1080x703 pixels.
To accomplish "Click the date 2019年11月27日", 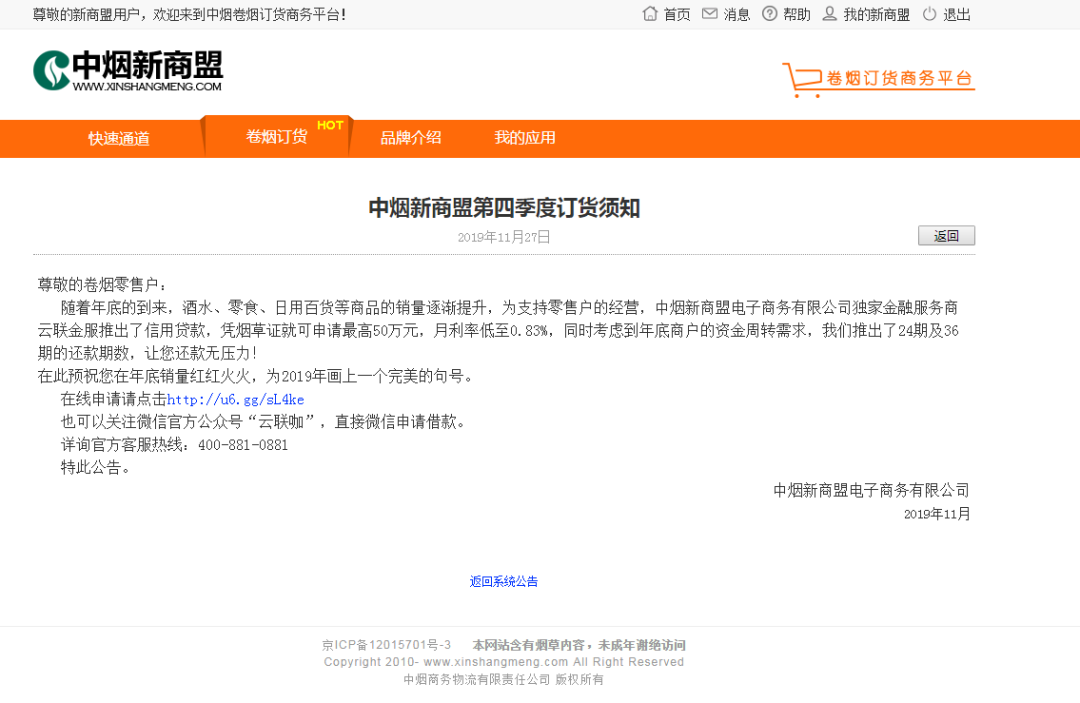I will click(503, 238).
